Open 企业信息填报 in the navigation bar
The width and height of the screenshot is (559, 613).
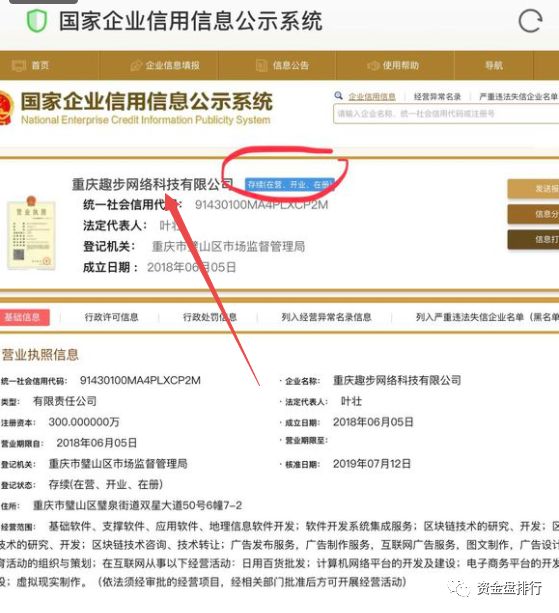tap(172, 65)
